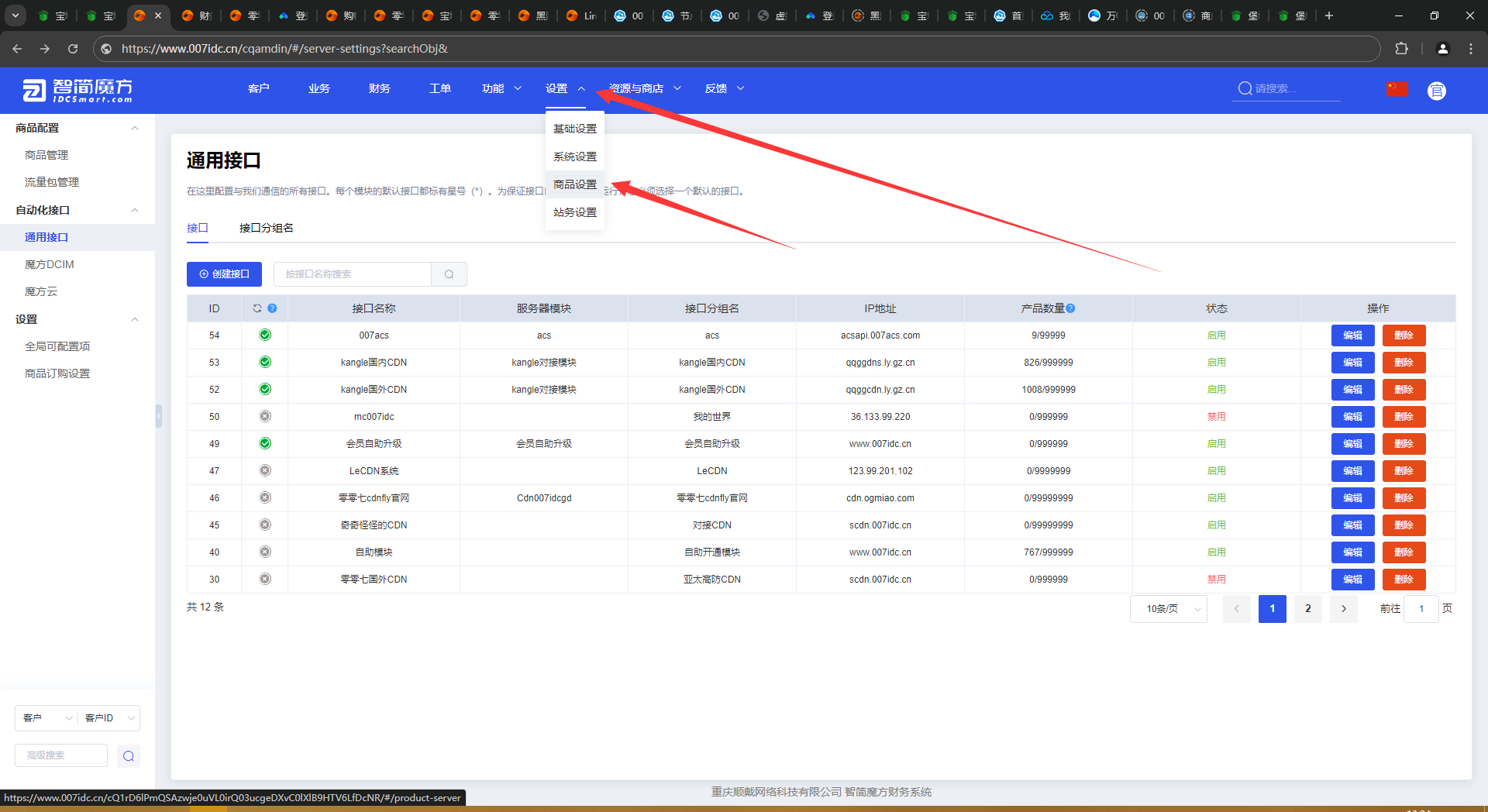Open the 10条/页 page size dropdown
The width and height of the screenshot is (1488, 812).
[x=1169, y=609]
